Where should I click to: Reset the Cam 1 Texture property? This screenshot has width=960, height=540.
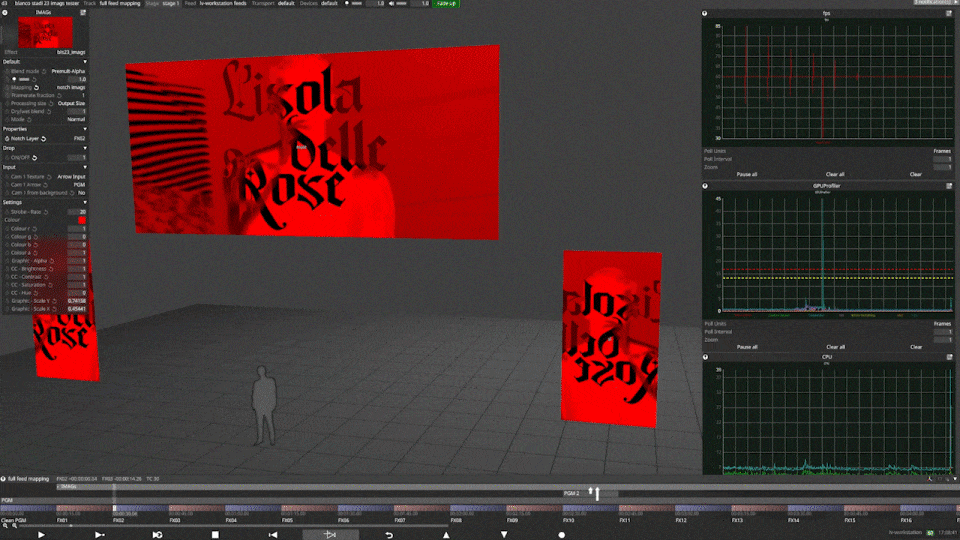click(x=49, y=177)
